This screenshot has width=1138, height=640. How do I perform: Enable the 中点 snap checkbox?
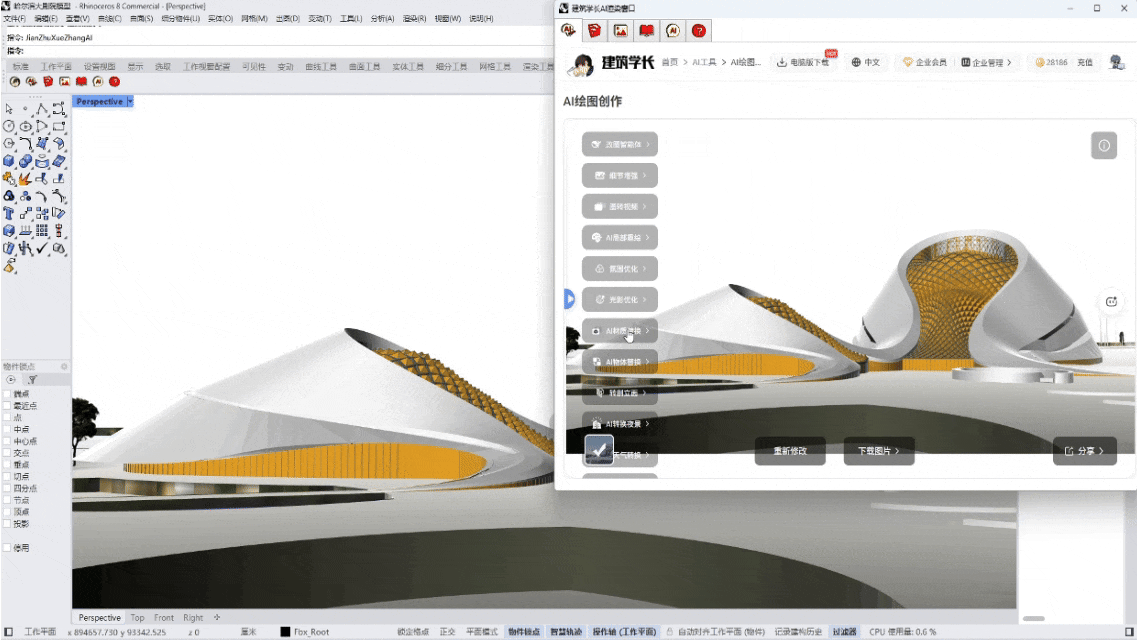tap(7, 430)
